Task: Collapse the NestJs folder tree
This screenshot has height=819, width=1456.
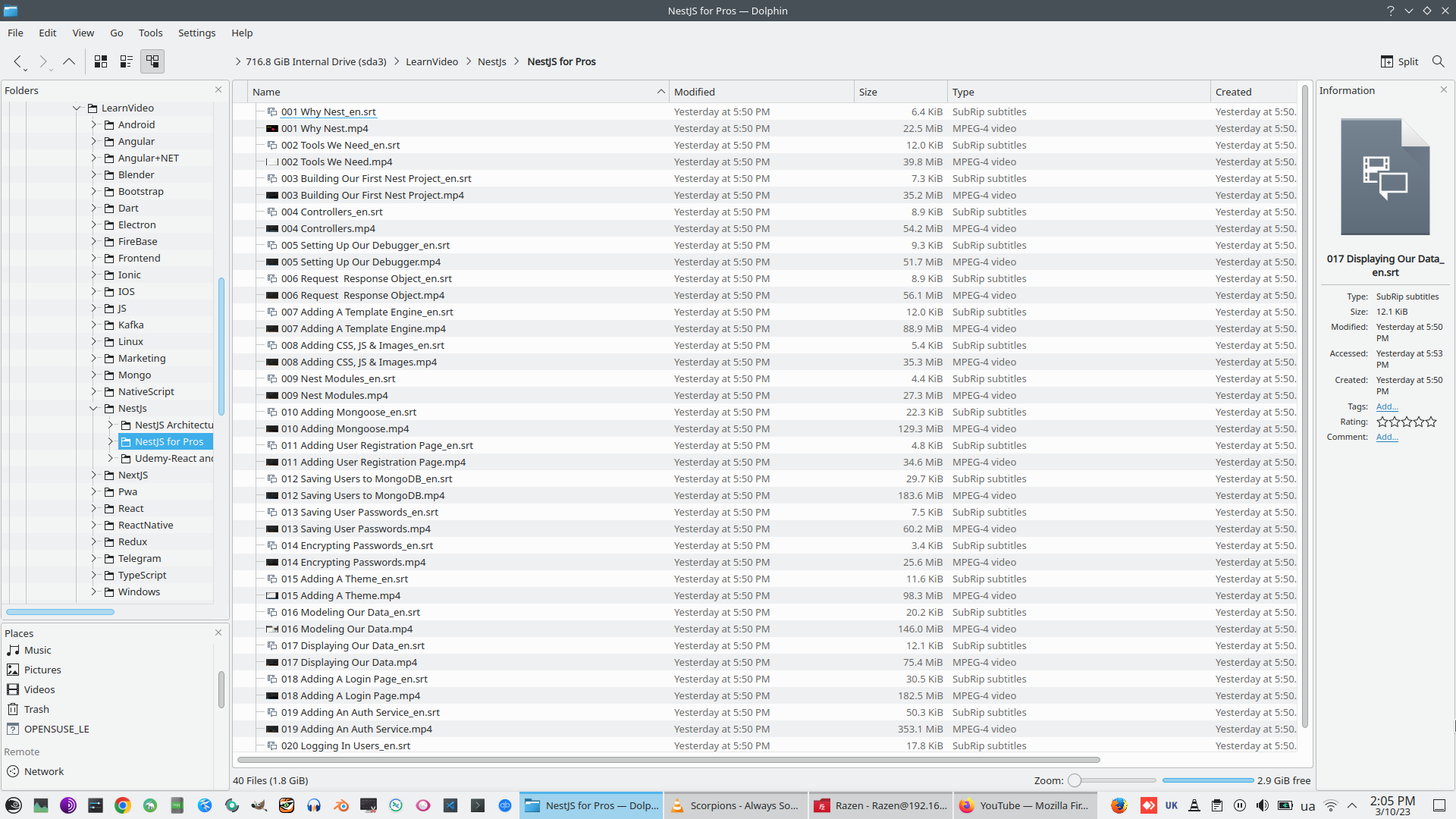Action: 94,408
